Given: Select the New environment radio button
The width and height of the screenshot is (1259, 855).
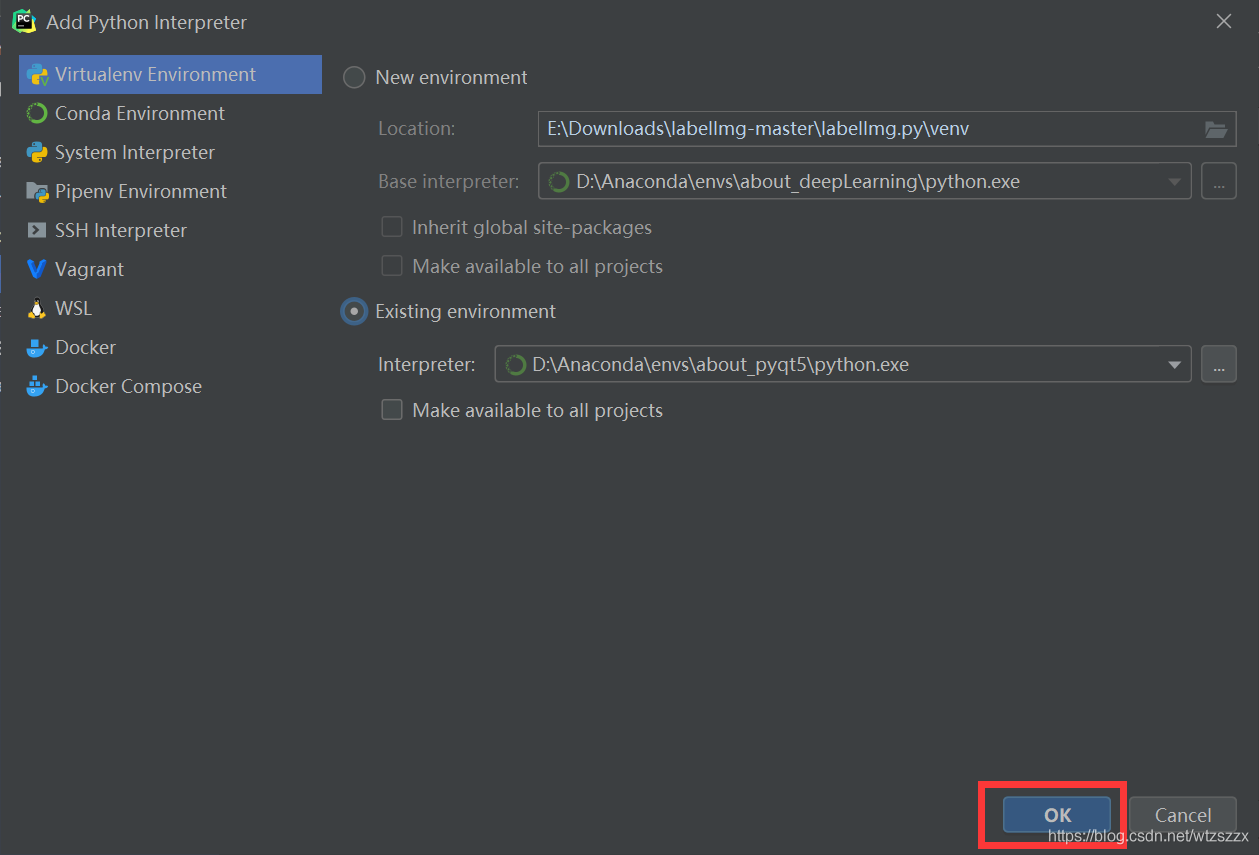Looking at the screenshot, I should pos(354,78).
